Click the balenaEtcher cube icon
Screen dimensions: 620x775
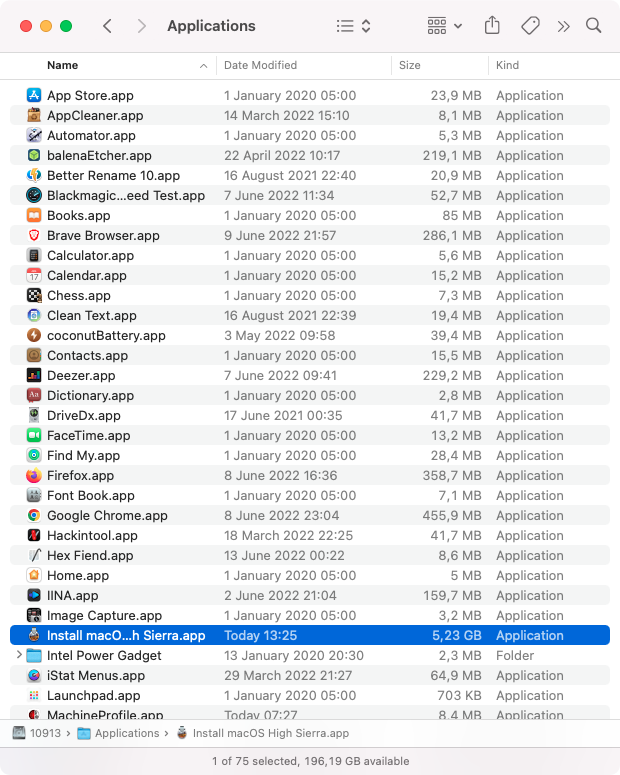(x=34, y=155)
